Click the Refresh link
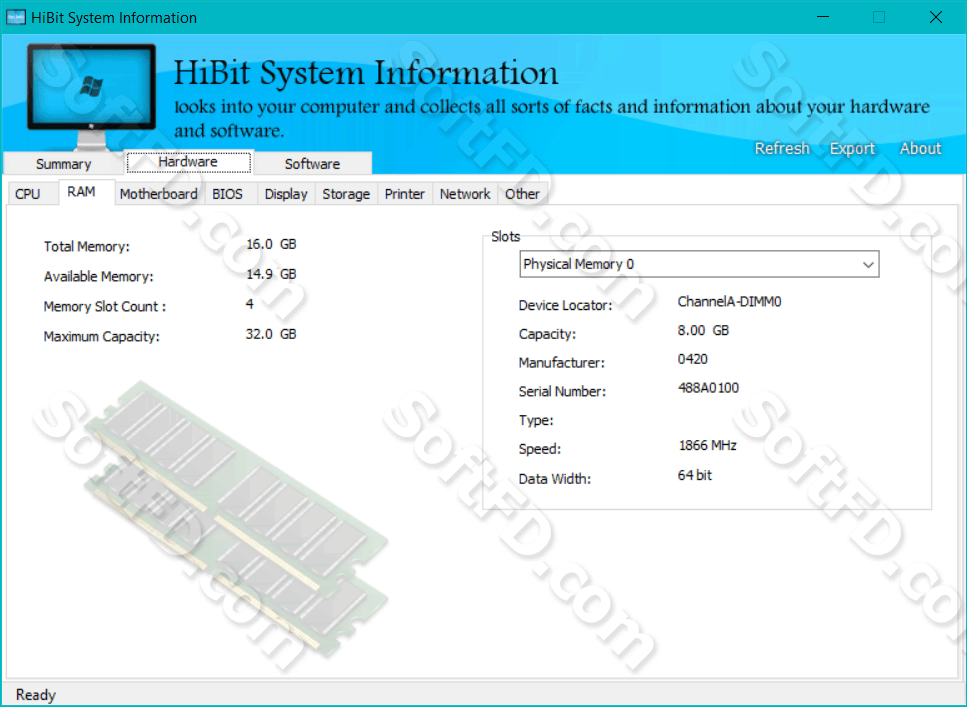 tap(782, 148)
